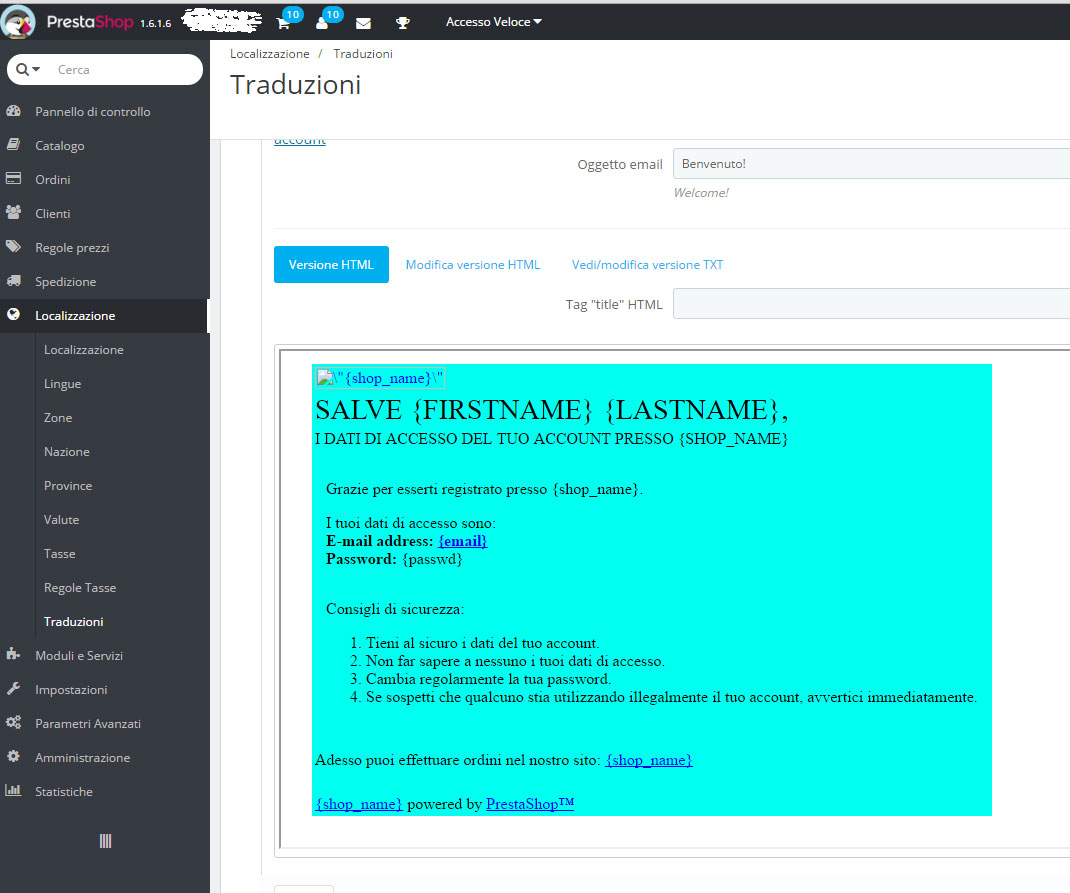Expand the Accesso Veloce dropdown

(x=493, y=22)
